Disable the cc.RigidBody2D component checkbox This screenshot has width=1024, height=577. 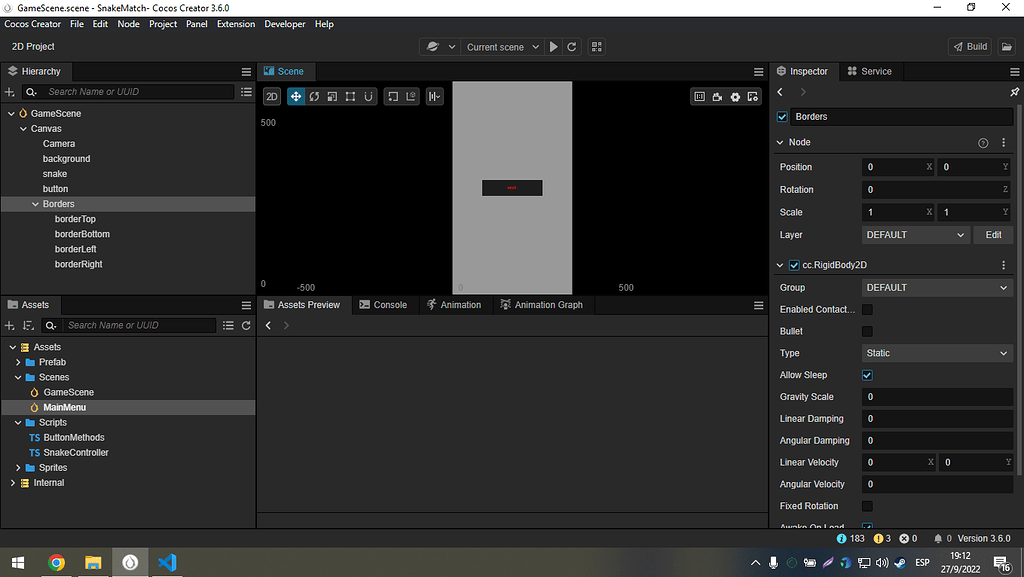pos(794,265)
